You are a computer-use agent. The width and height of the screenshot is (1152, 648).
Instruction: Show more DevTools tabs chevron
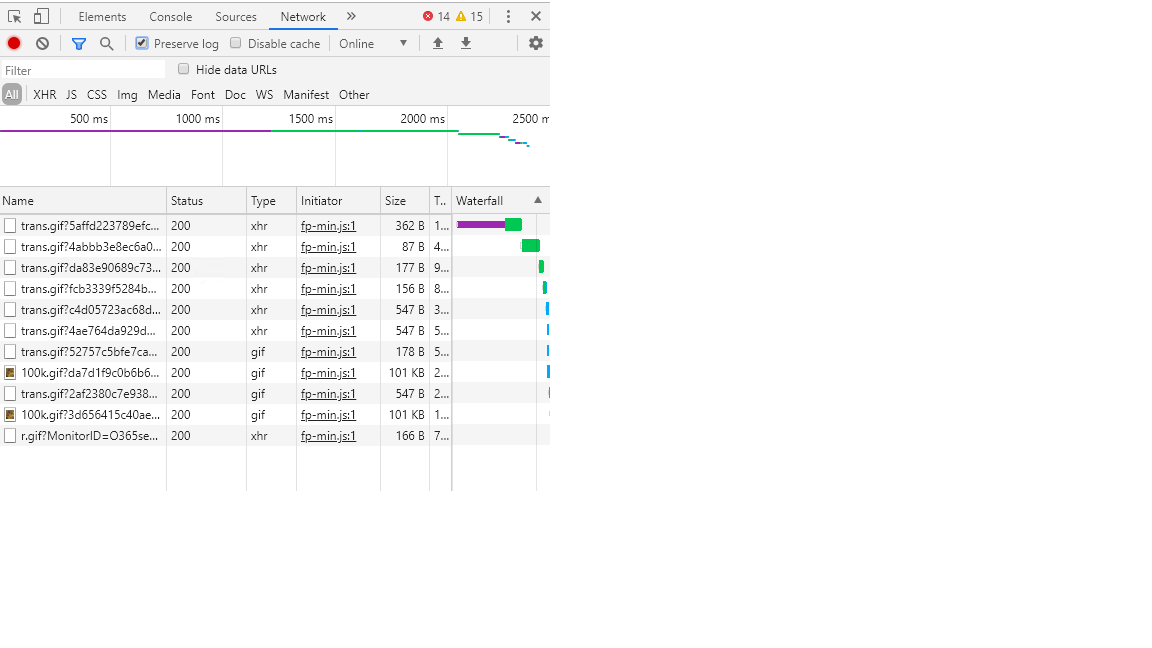[x=351, y=16]
